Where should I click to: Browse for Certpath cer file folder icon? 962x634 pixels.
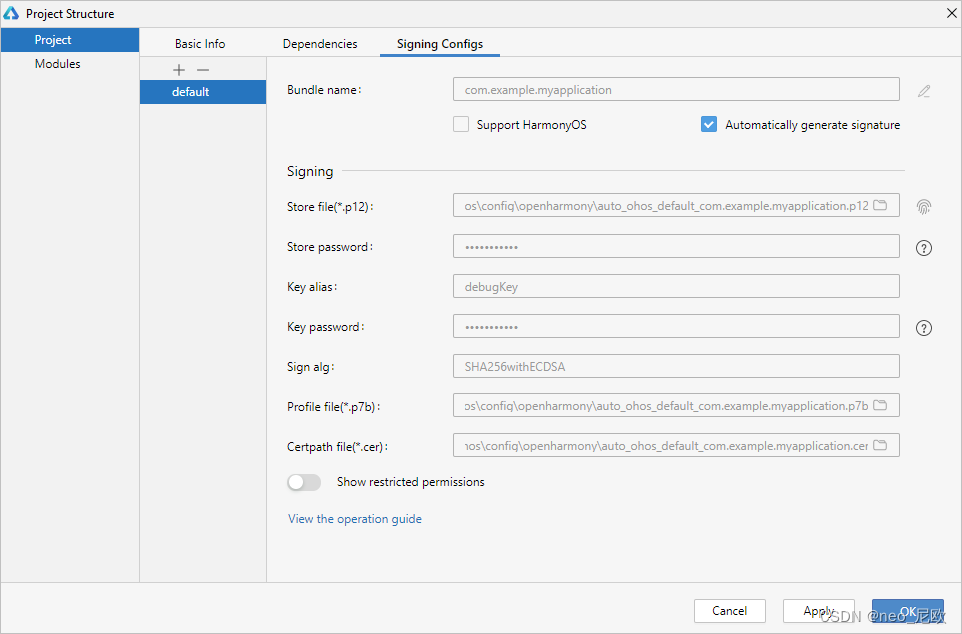[880, 445]
